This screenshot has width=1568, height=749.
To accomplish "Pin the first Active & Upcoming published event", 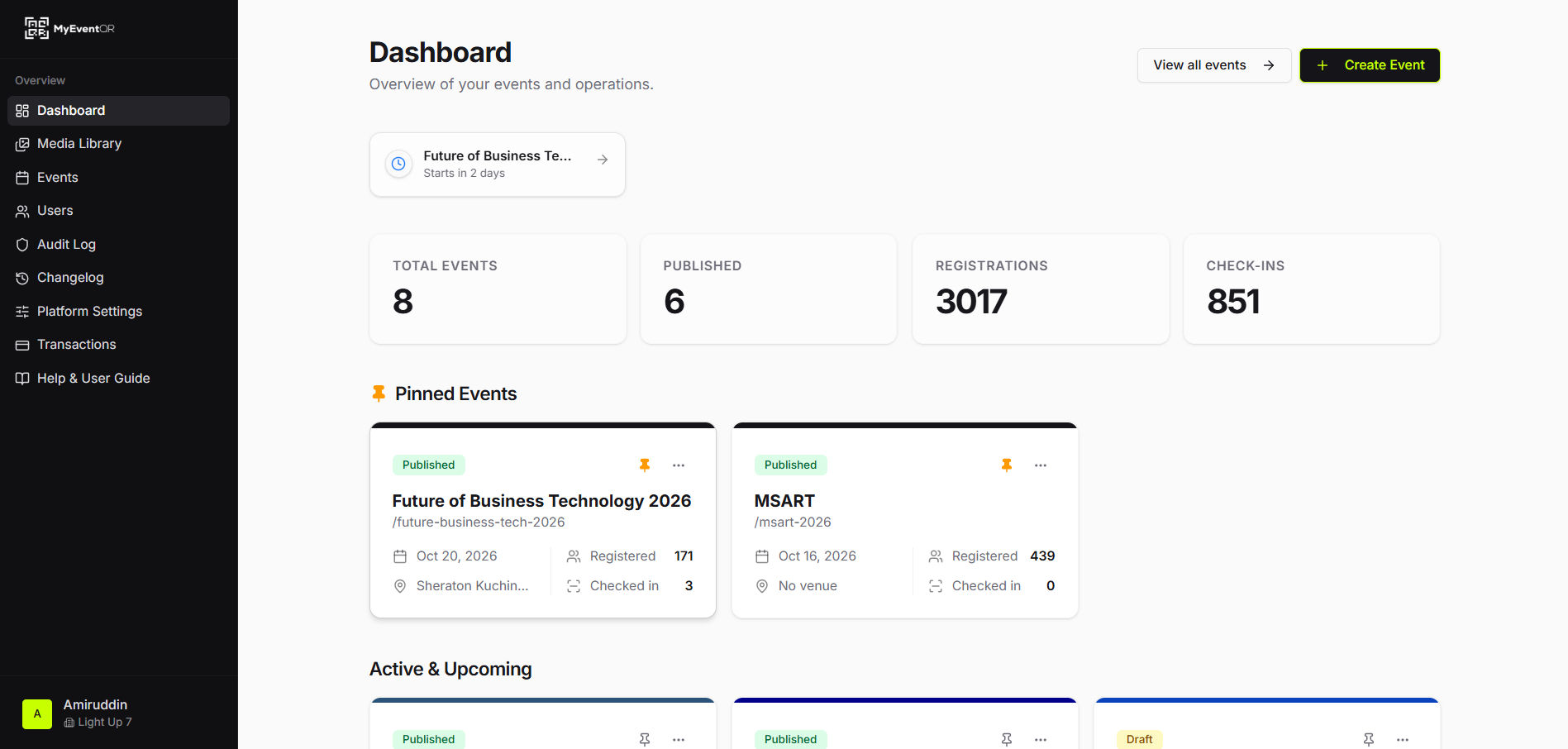I will click(x=645, y=739).
